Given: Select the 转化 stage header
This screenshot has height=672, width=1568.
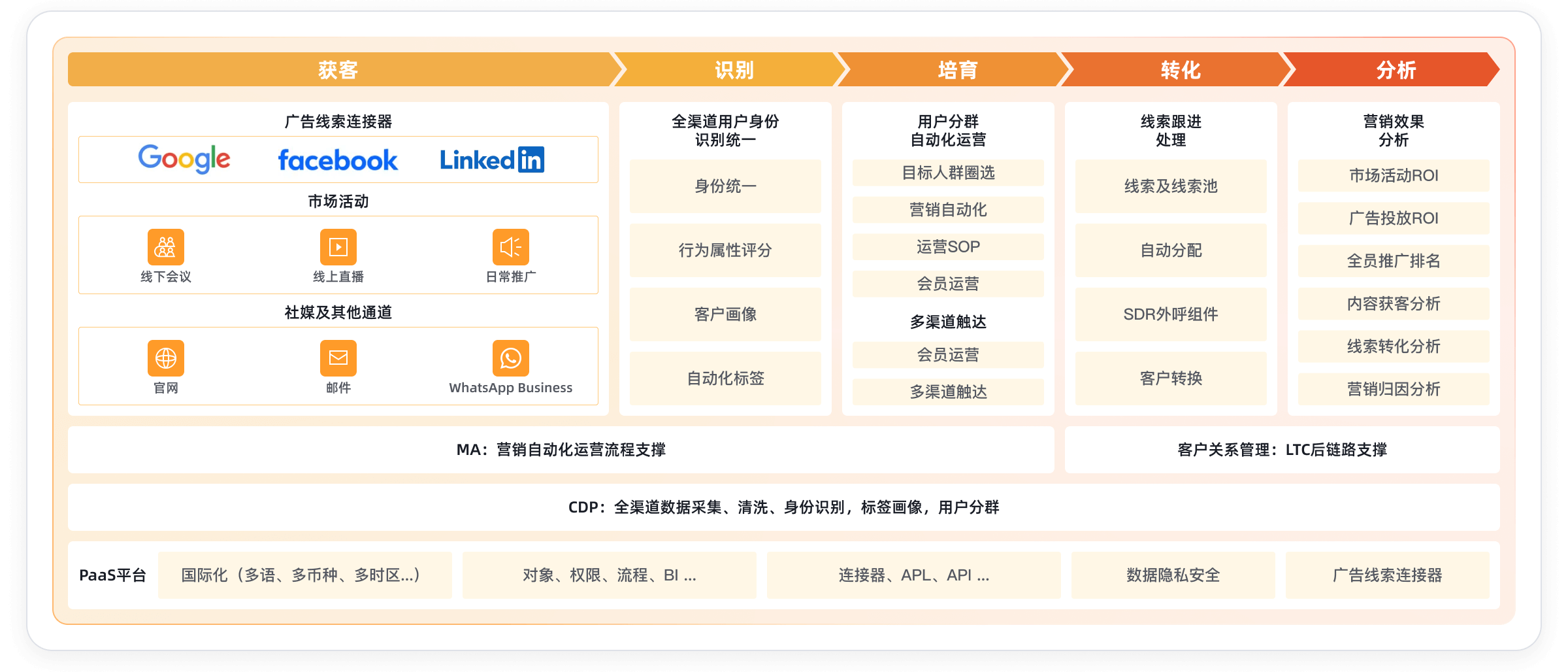Looking at the screenshot, I should point(1180,69).
